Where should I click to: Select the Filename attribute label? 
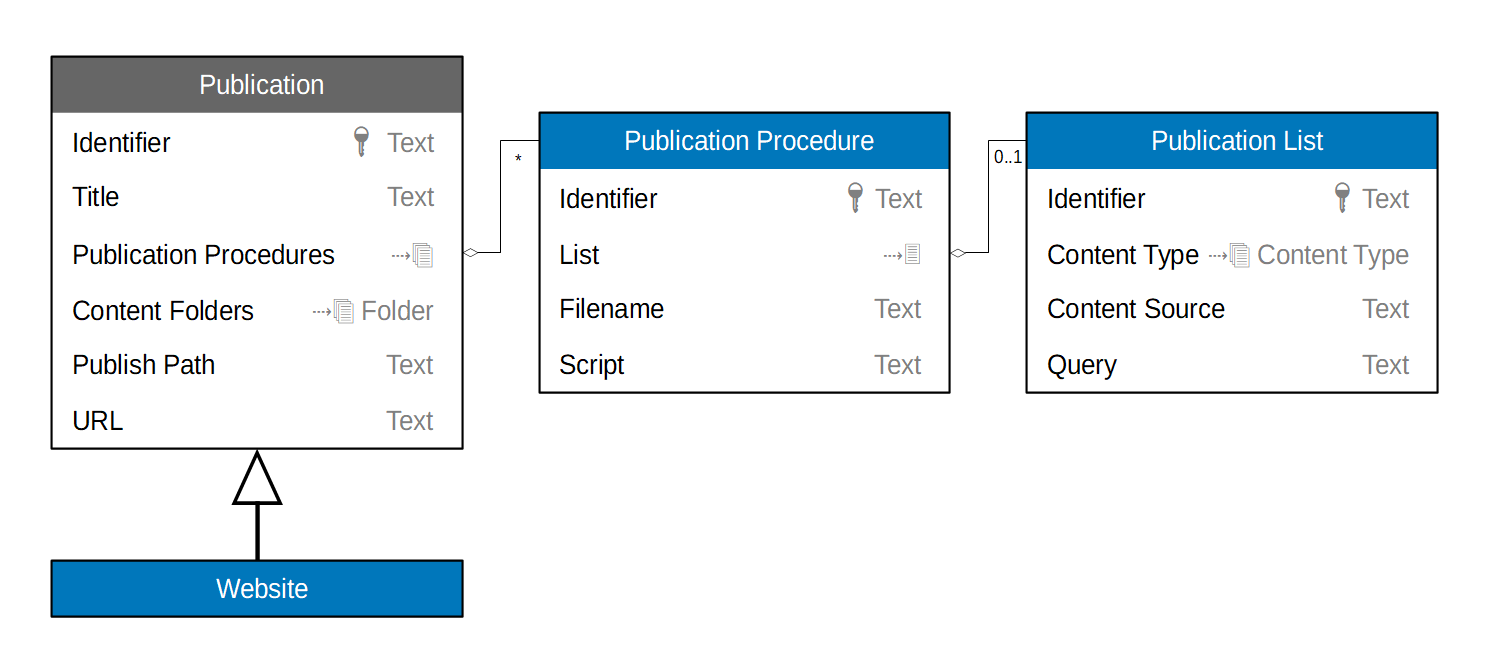coord(612,309)
